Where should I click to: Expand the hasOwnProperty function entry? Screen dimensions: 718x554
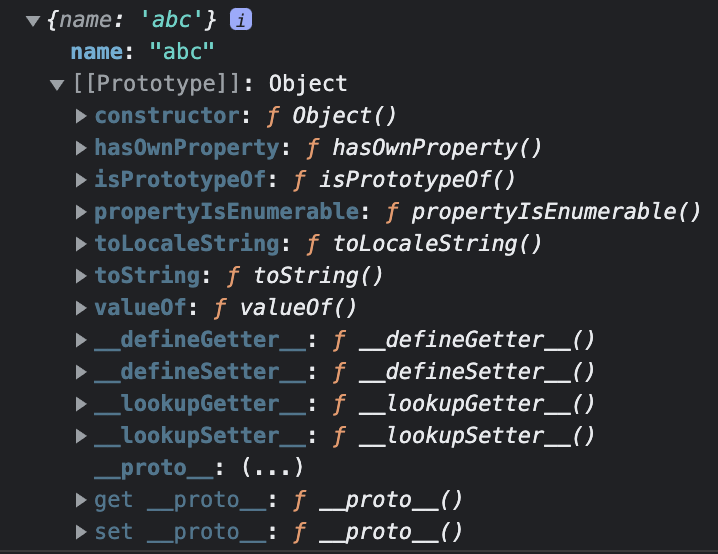click(x=81, y=148)
